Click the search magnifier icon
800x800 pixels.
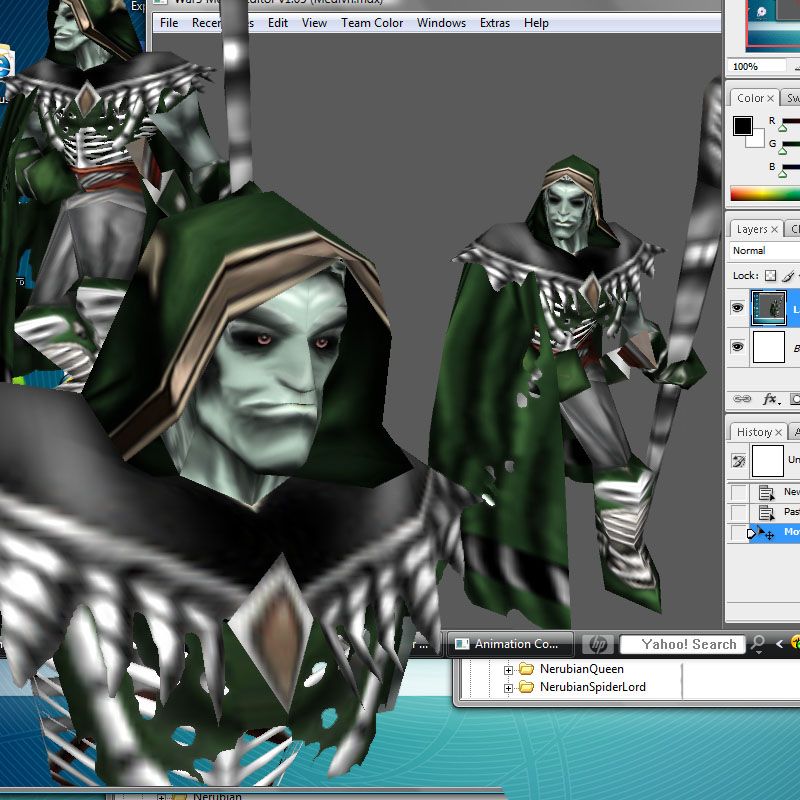pyautogui.click(x=758, y=644)
